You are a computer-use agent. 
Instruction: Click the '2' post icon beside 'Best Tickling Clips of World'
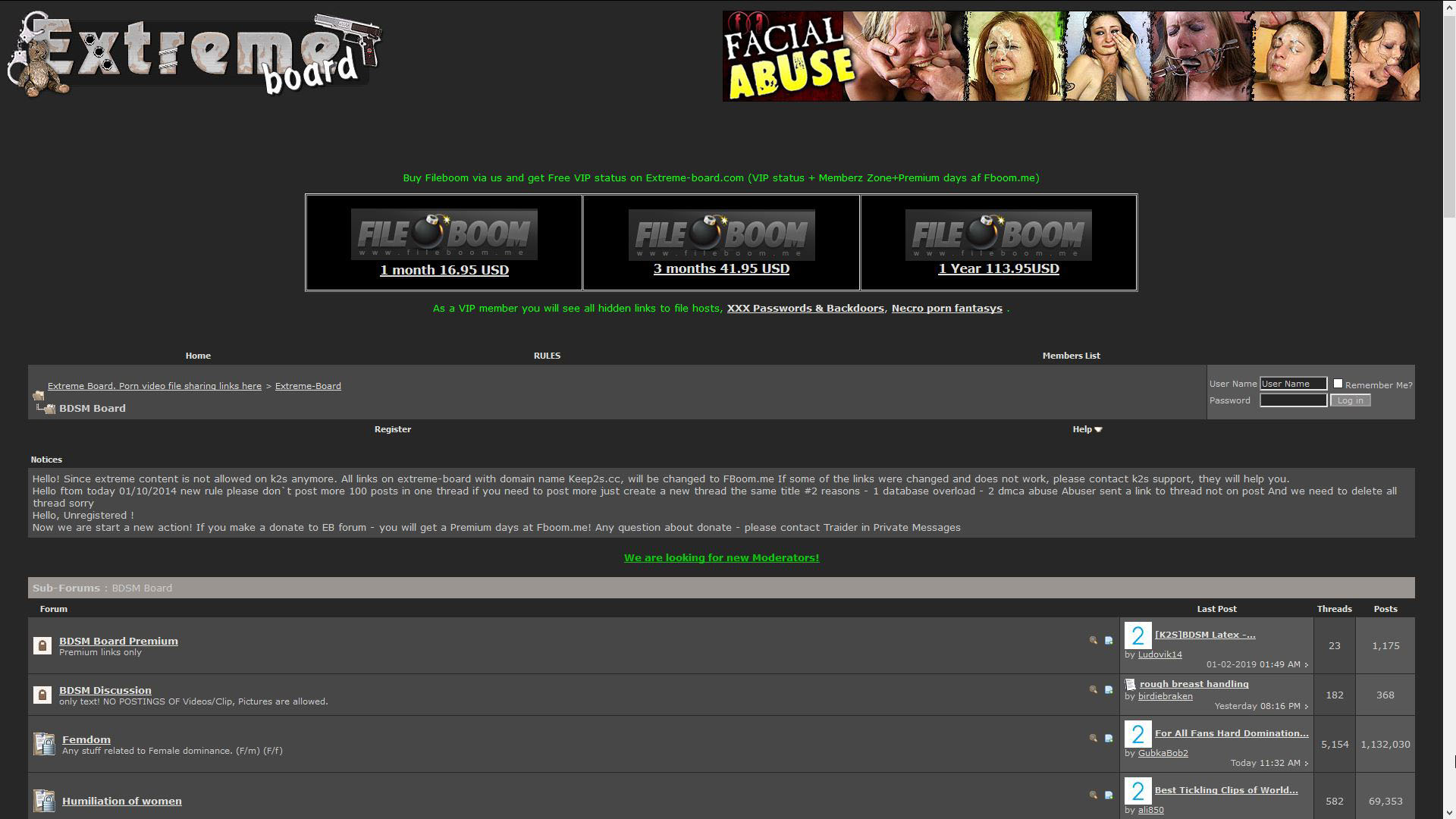[x=1137, y=791]
